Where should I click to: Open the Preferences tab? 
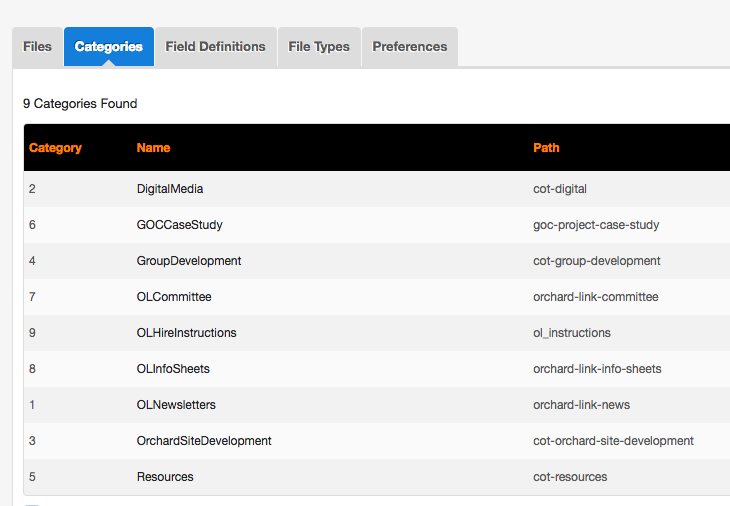(x=409, y=47)
